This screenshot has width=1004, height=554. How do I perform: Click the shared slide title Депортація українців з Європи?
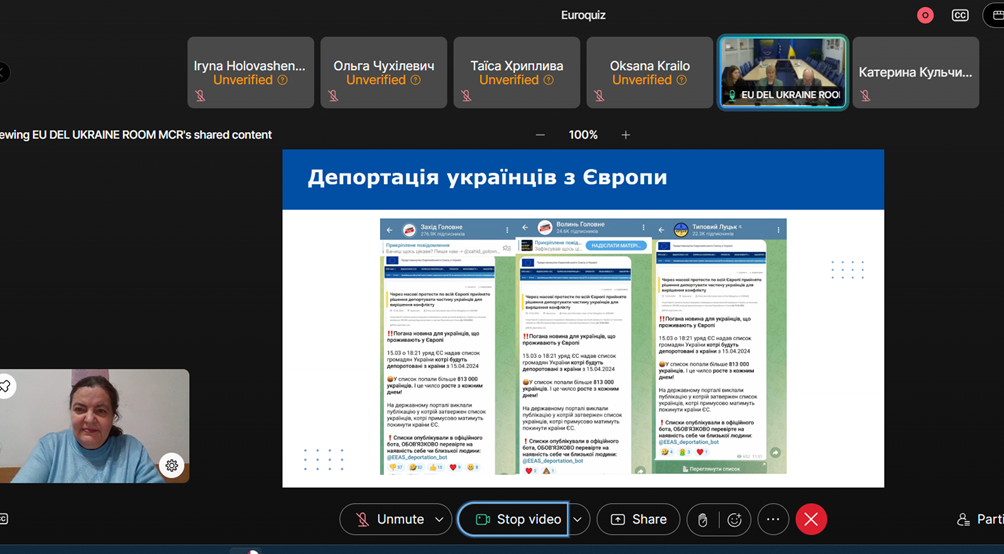487,177
